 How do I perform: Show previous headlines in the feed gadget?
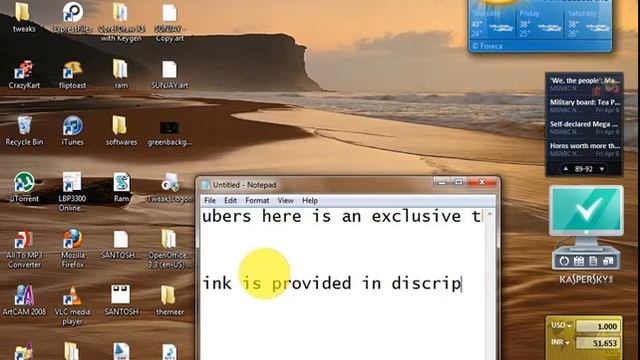click(x=566, y=169)
